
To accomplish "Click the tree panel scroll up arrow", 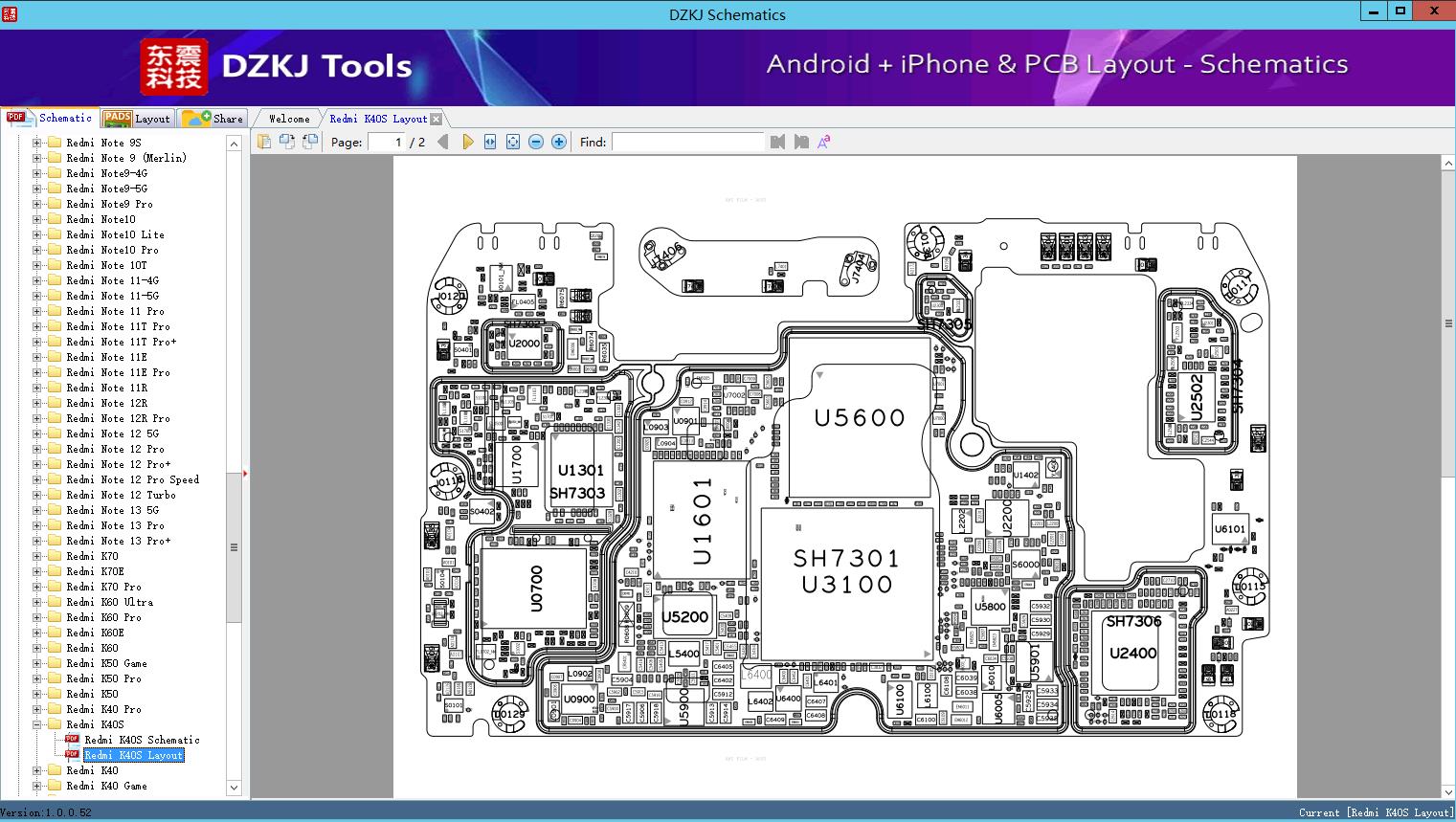I will tap(234, 144).
